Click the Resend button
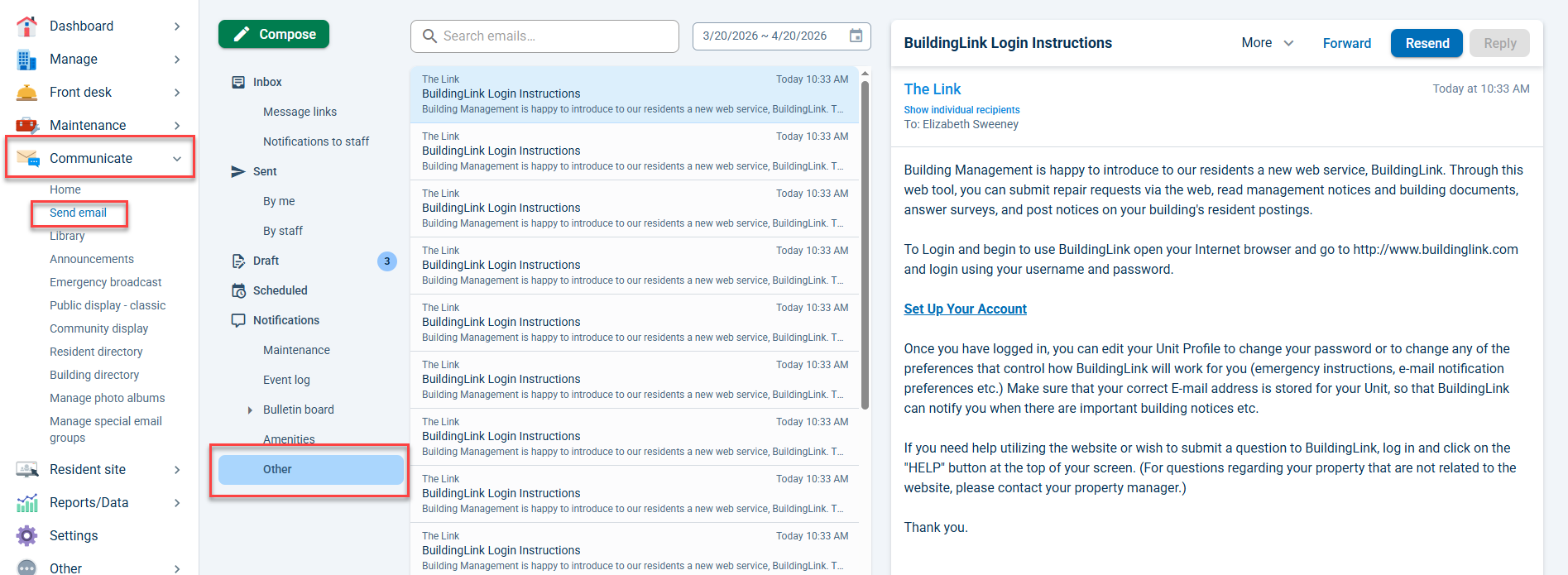1568x575 pixels. 1427,43
